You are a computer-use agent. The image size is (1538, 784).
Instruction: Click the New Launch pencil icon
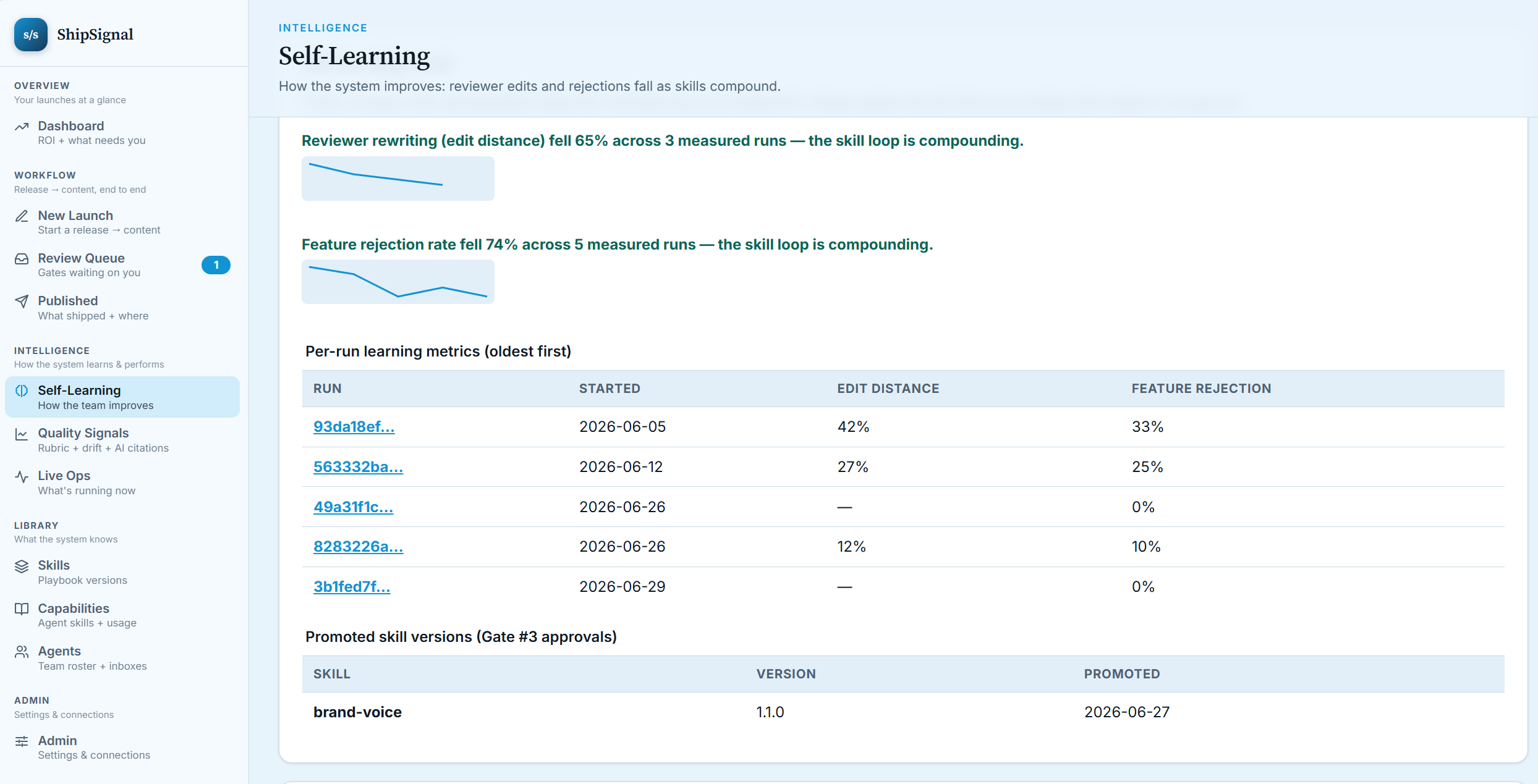[x=22, y=216]
